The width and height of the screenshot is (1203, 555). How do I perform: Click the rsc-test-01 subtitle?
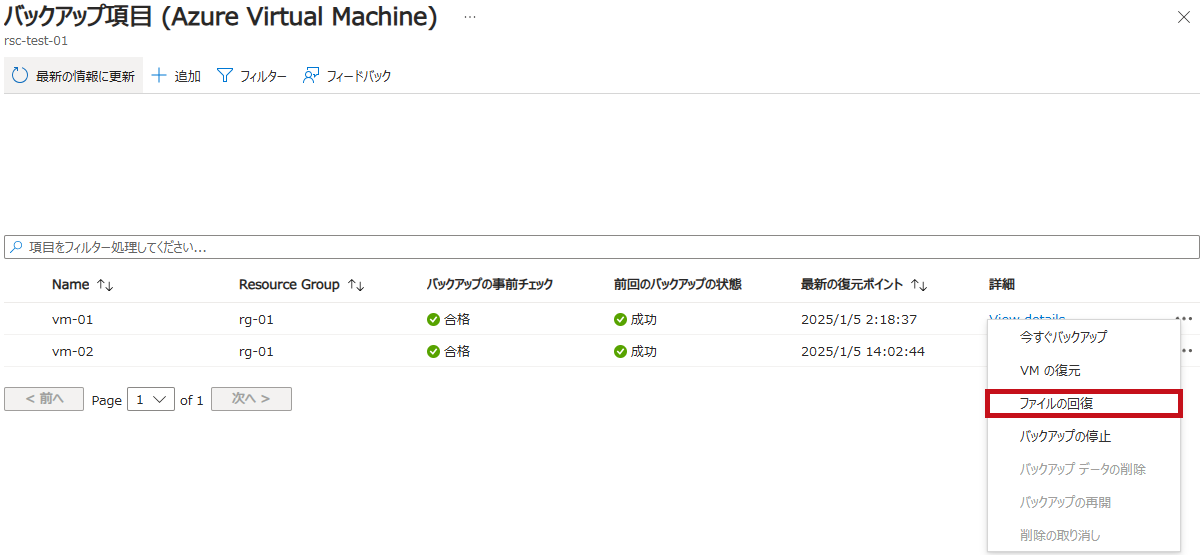click(37, 41)
